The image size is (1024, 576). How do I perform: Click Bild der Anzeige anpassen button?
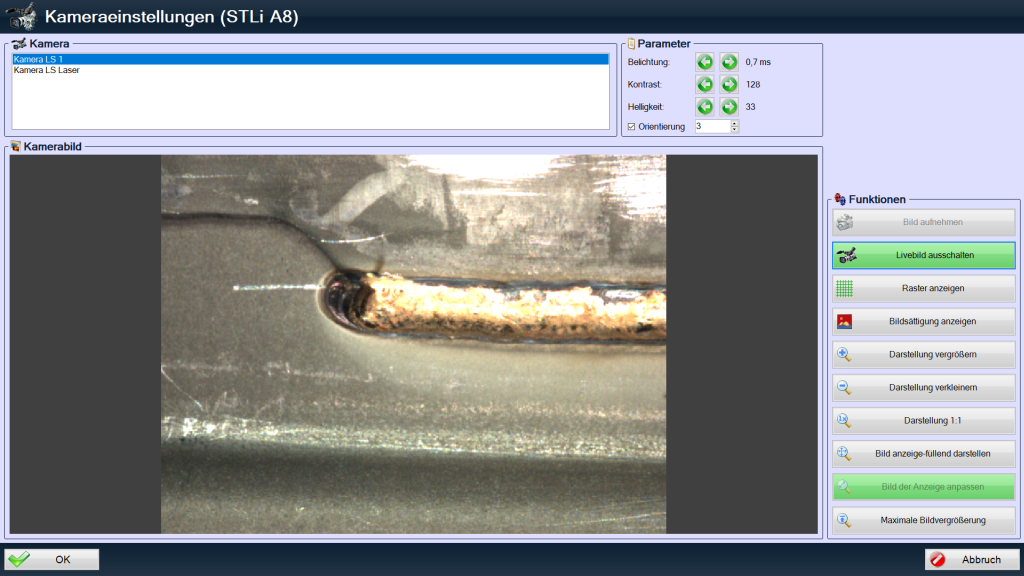[x=923, y=487]
